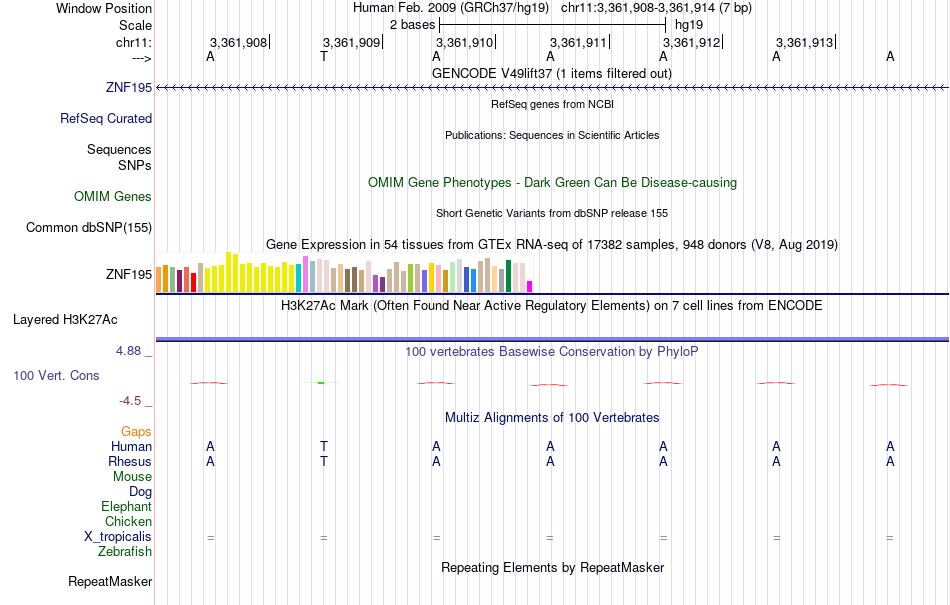Open the GTEx gene expression bar chart
The image size is (950, 605).
click(x=344, y=273)
